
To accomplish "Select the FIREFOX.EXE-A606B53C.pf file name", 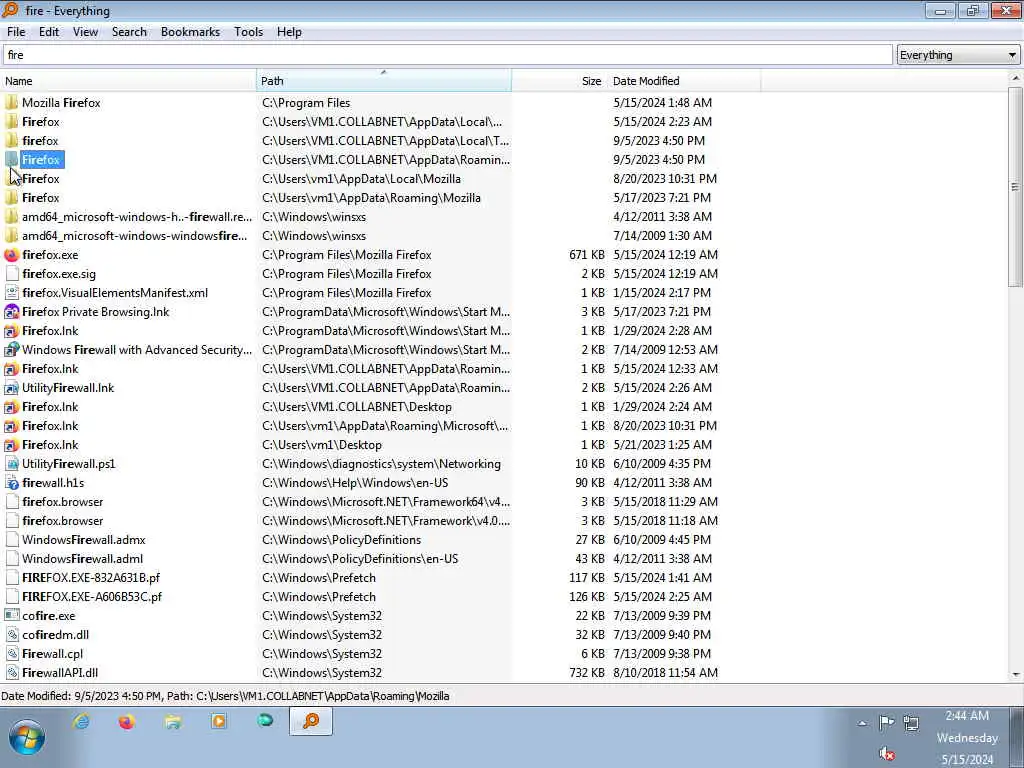I will point(92,597).
